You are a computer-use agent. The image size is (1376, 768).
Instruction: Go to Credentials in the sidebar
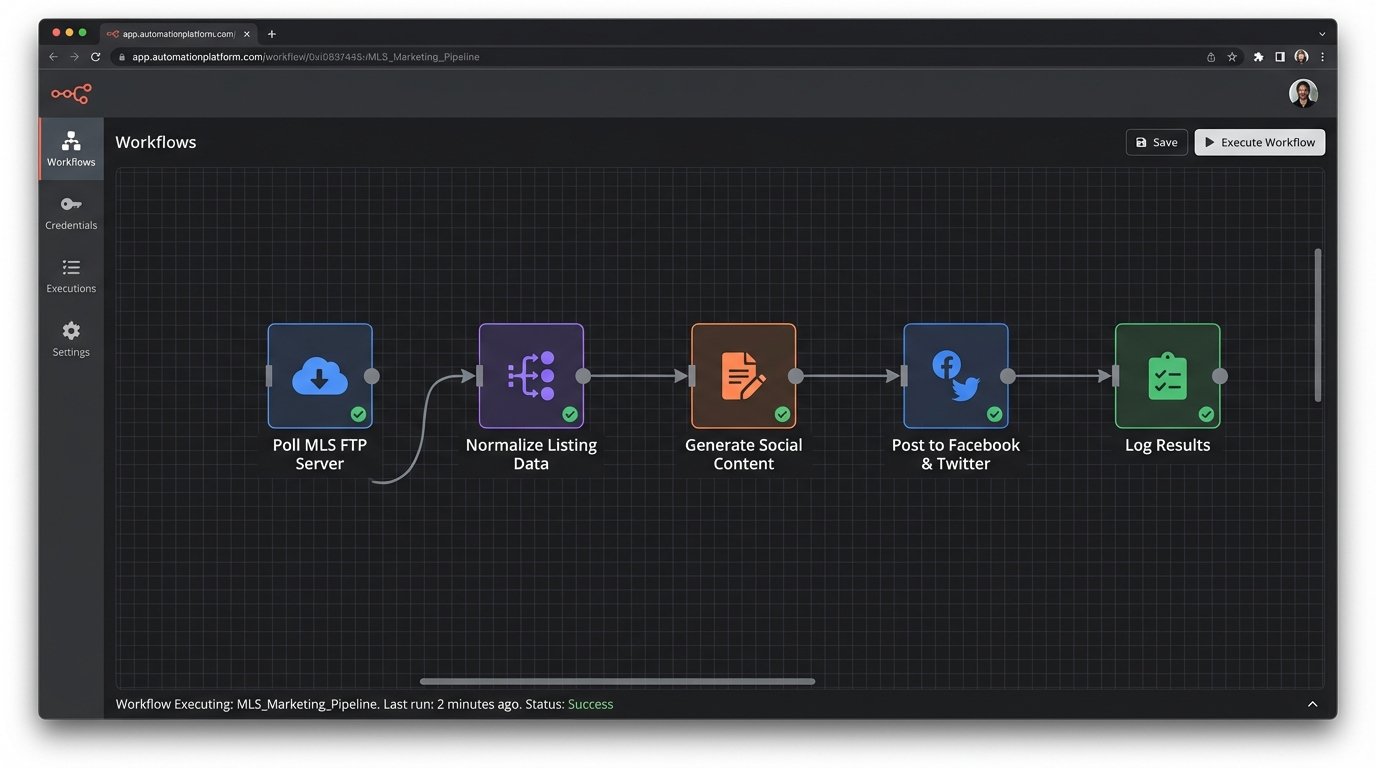[x=71, y=213]
